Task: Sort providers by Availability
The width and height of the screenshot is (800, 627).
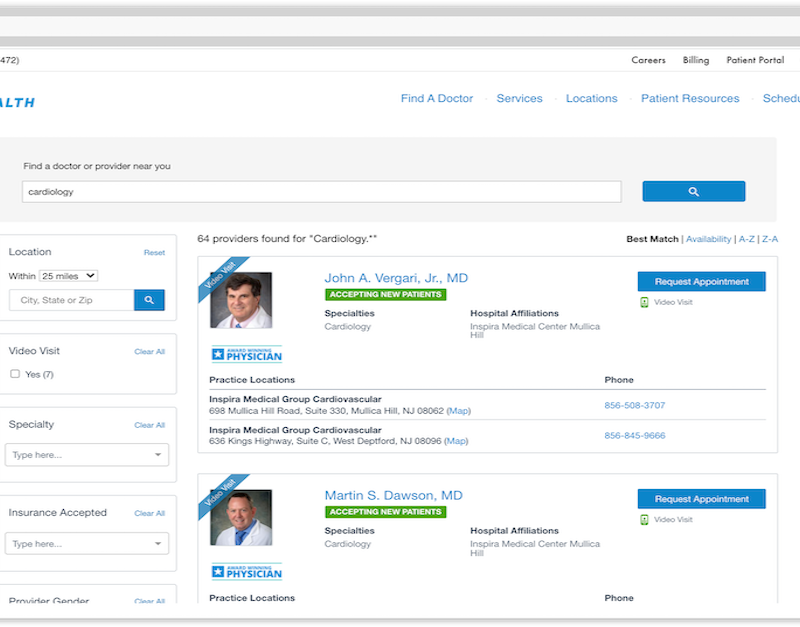Action: pos(708,239)
